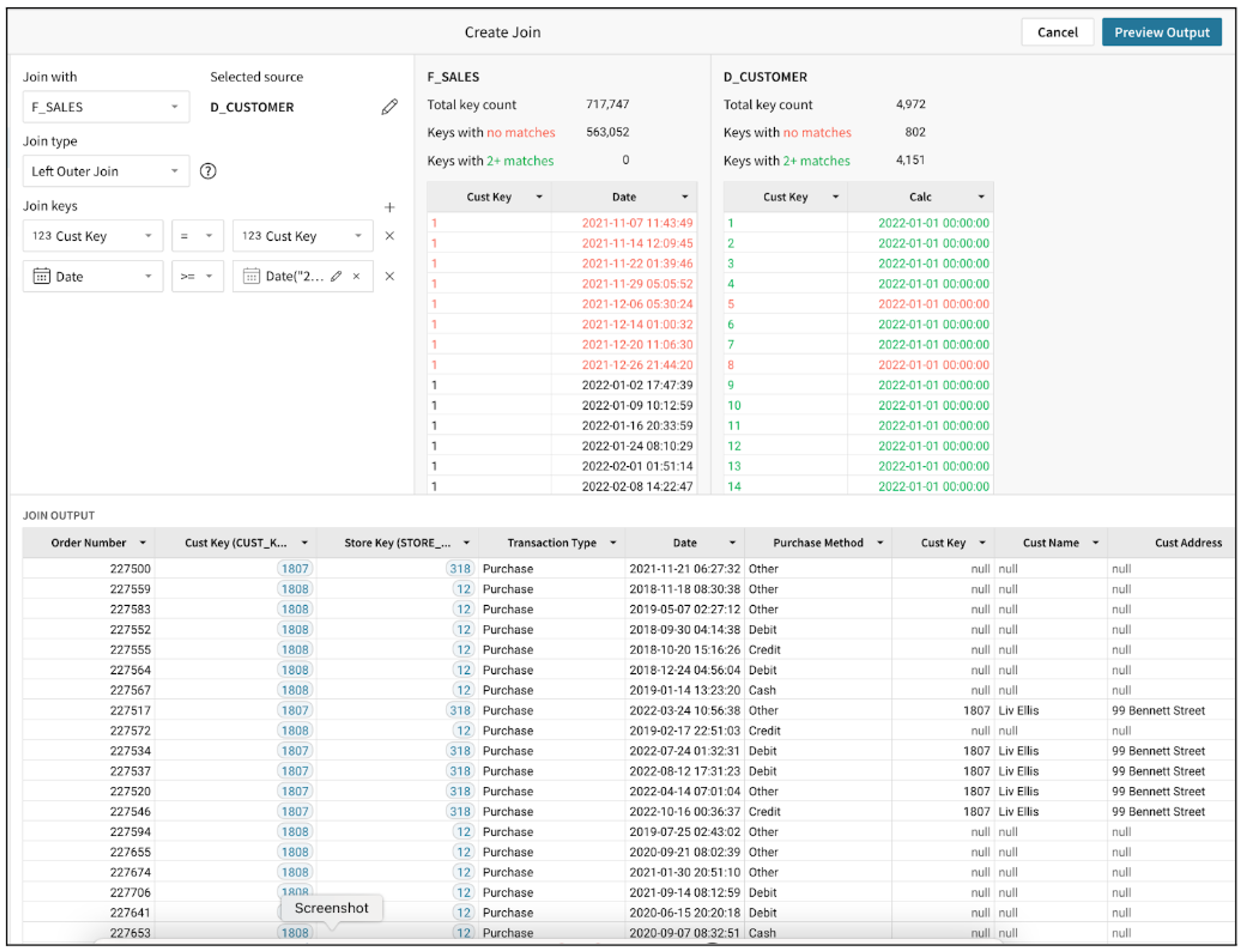This screenshot has height=952, width=1242.
Task: Click Cash purchase method in order 227567
Action: pyautogui.click(x=762, y=690)
